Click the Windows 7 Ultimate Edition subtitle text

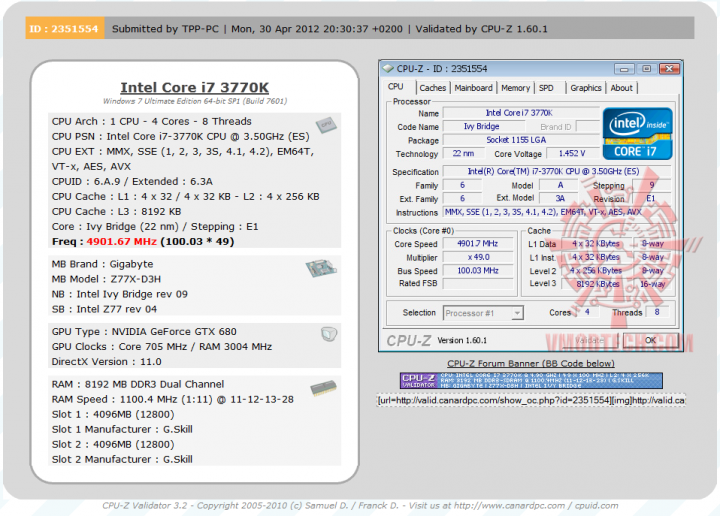coord(195,101)
